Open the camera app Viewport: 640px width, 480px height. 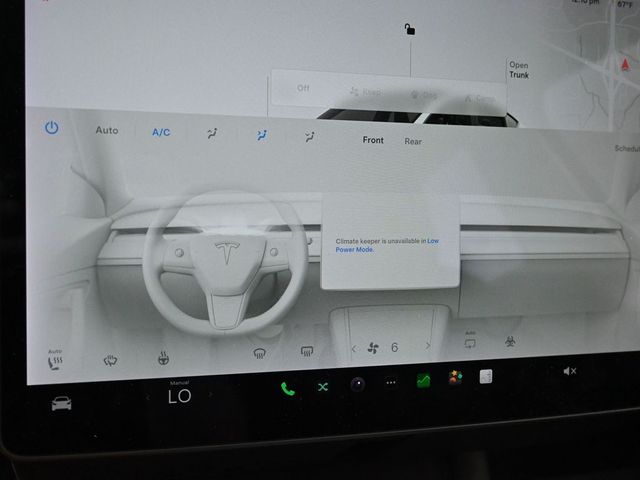(x=358, y=384)
